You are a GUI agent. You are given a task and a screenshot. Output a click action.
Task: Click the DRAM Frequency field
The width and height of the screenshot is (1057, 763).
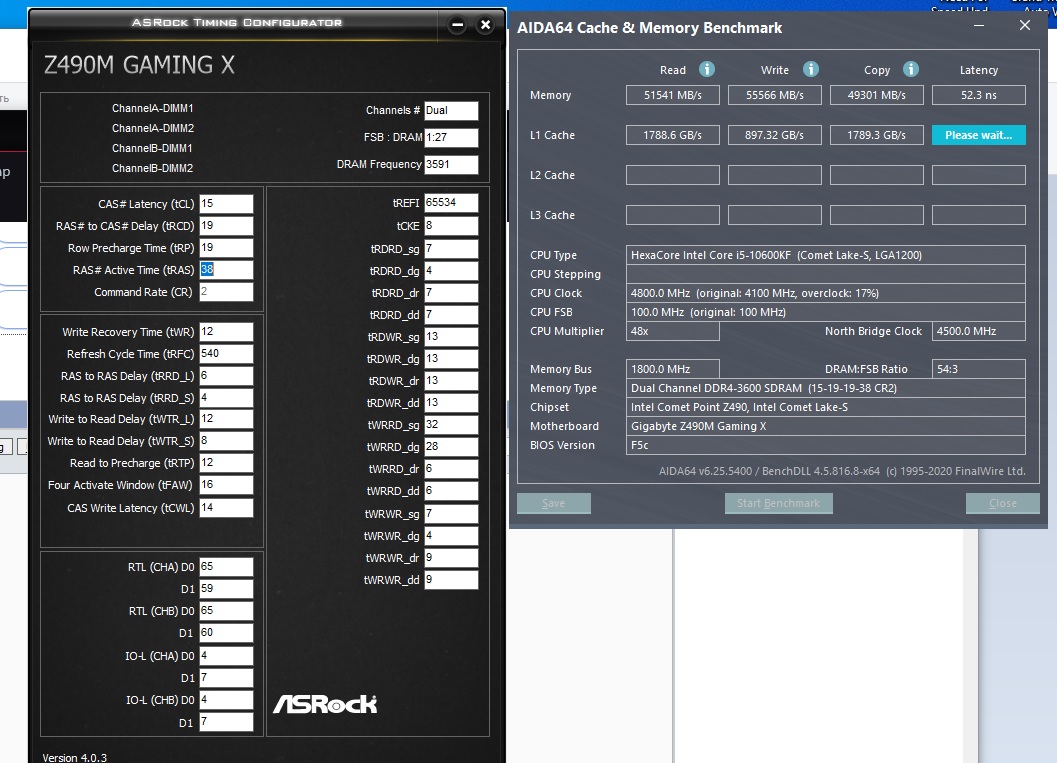(451, 164)
